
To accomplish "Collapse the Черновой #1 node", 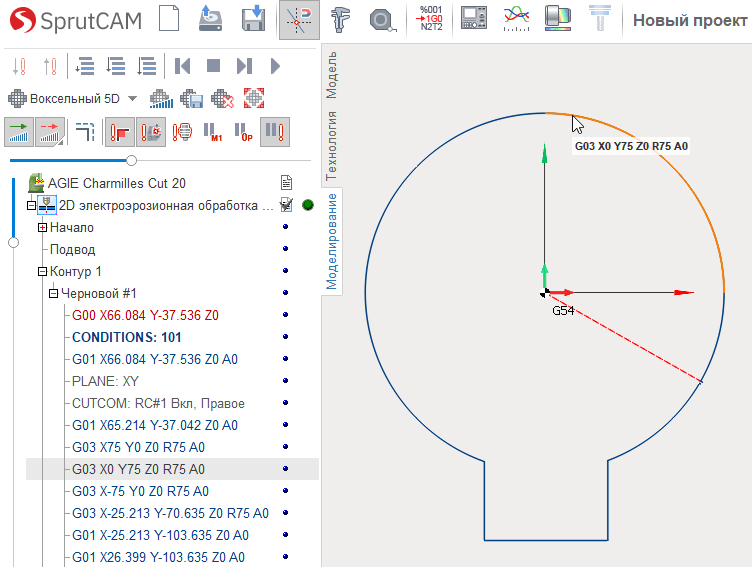I will (x=53, y=294).
